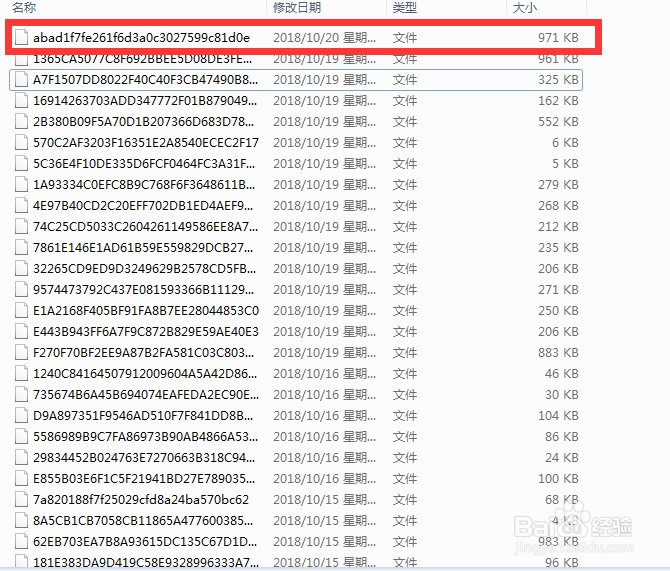Click the 325 KB size value
The height and width of the screenshot is (571, 670).
(x=558, y=80)
